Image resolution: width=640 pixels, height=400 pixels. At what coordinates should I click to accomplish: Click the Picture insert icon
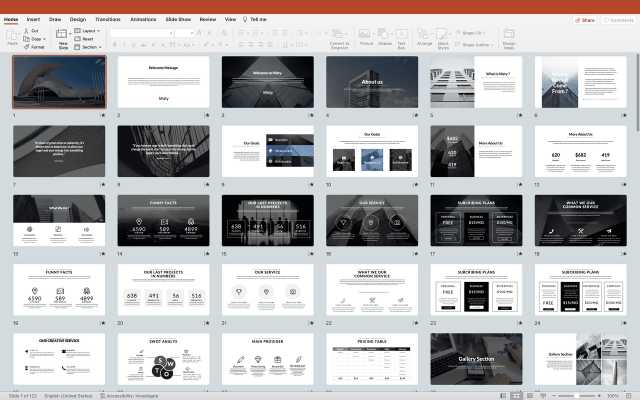click(366, 36)
